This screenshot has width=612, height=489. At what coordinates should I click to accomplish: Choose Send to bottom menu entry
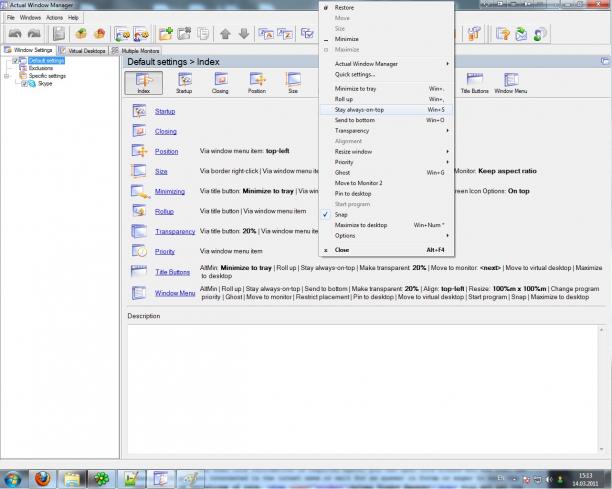coord(387,120)
